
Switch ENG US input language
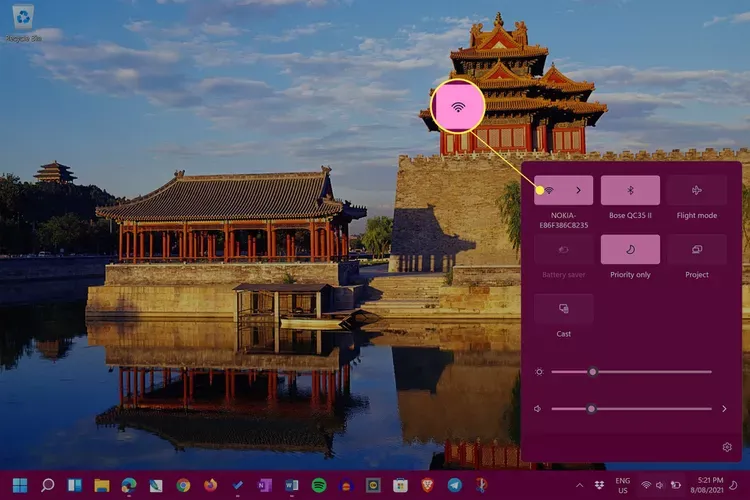click(623, 485)
